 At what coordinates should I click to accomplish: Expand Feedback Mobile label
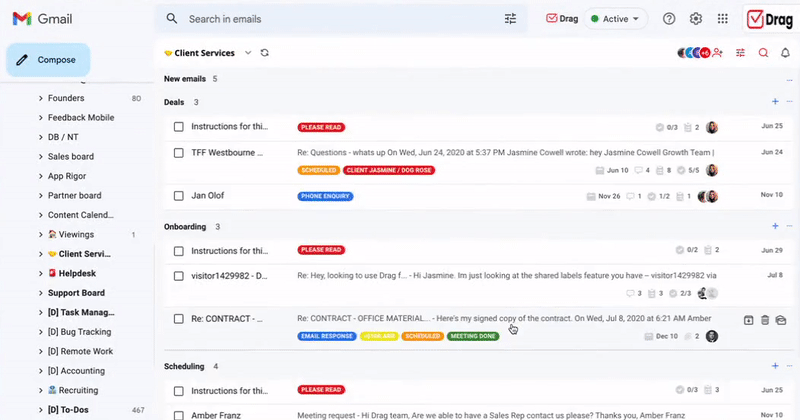[40, 117]
